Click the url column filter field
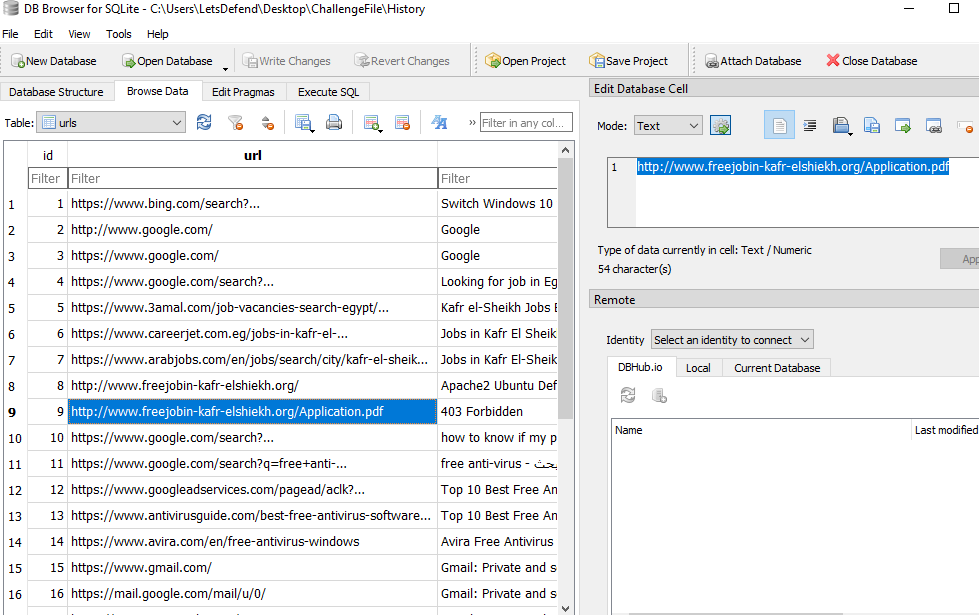Image resolution: width=979 pixels, height=615 pixels. point(252,179)
